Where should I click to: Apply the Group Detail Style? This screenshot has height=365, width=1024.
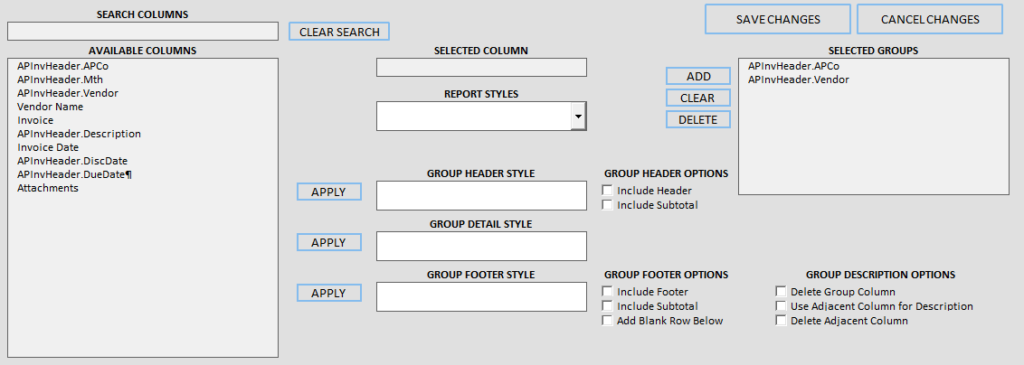(x=329, y=242)
